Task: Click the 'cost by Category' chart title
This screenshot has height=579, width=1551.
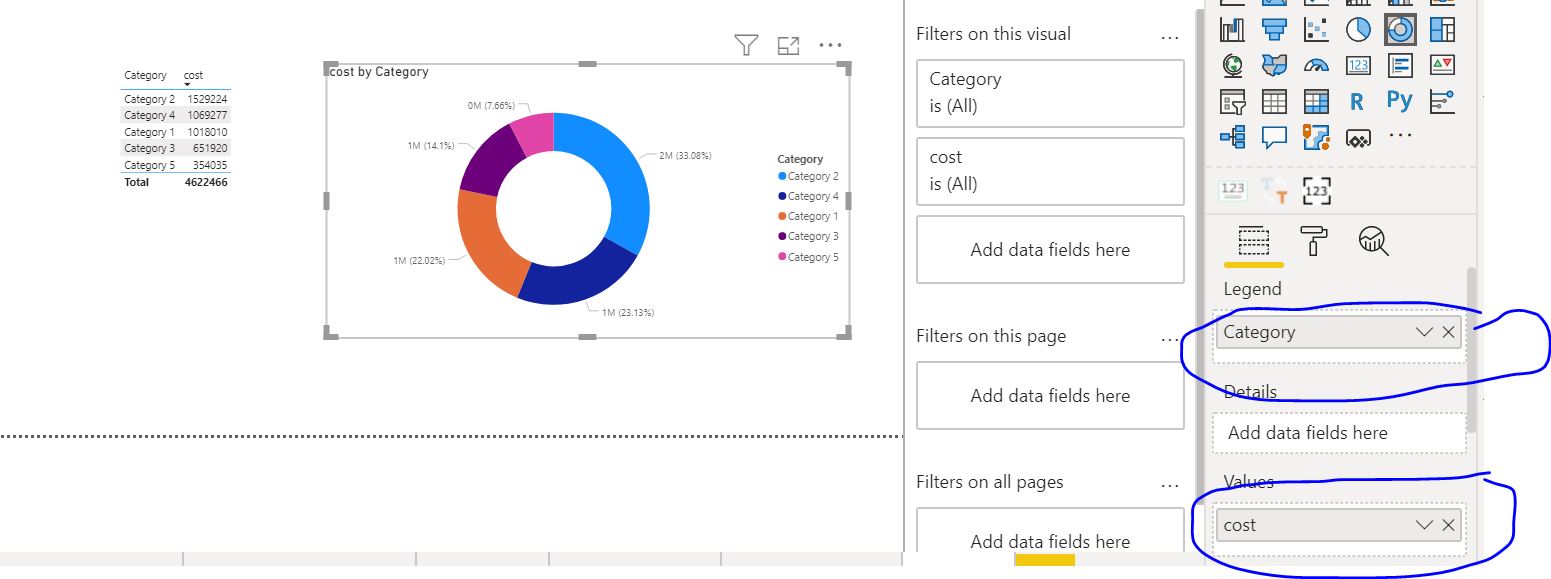Action: [x=379, y=72]
